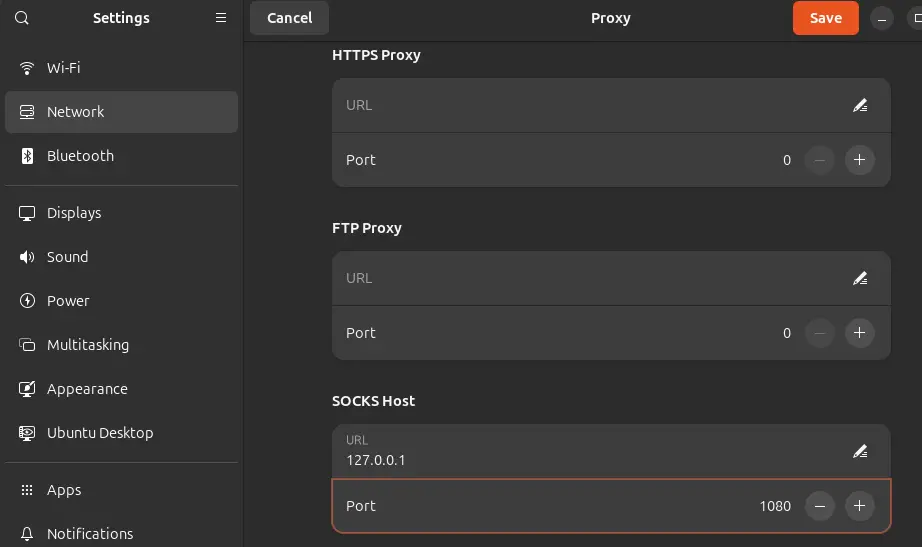Click the HTTPS Proxy port value 0
Viewport: 922px width, 547px height.
pos(787,160)
